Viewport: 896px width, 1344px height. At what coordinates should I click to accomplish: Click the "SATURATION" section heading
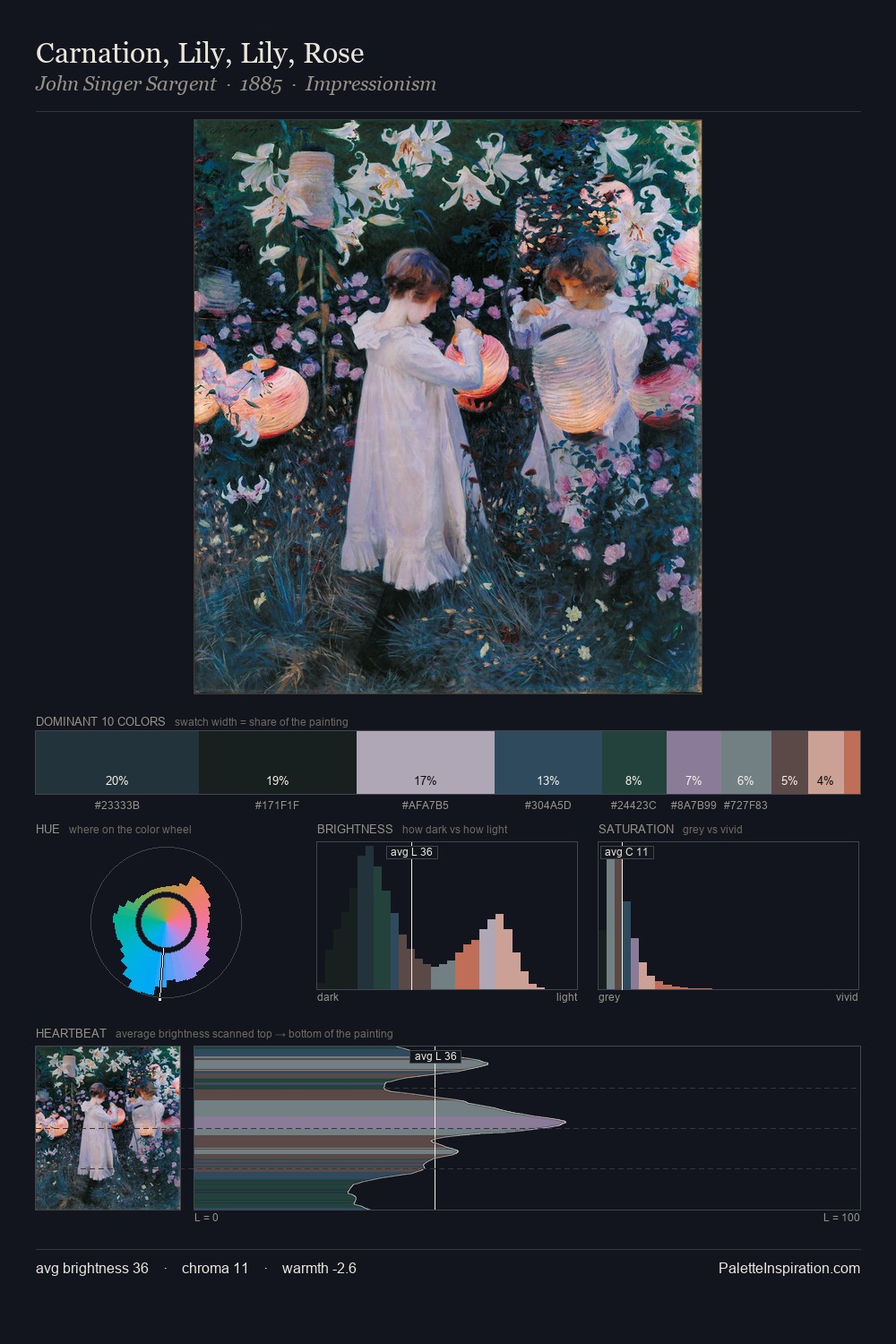(x=636, y=829)
